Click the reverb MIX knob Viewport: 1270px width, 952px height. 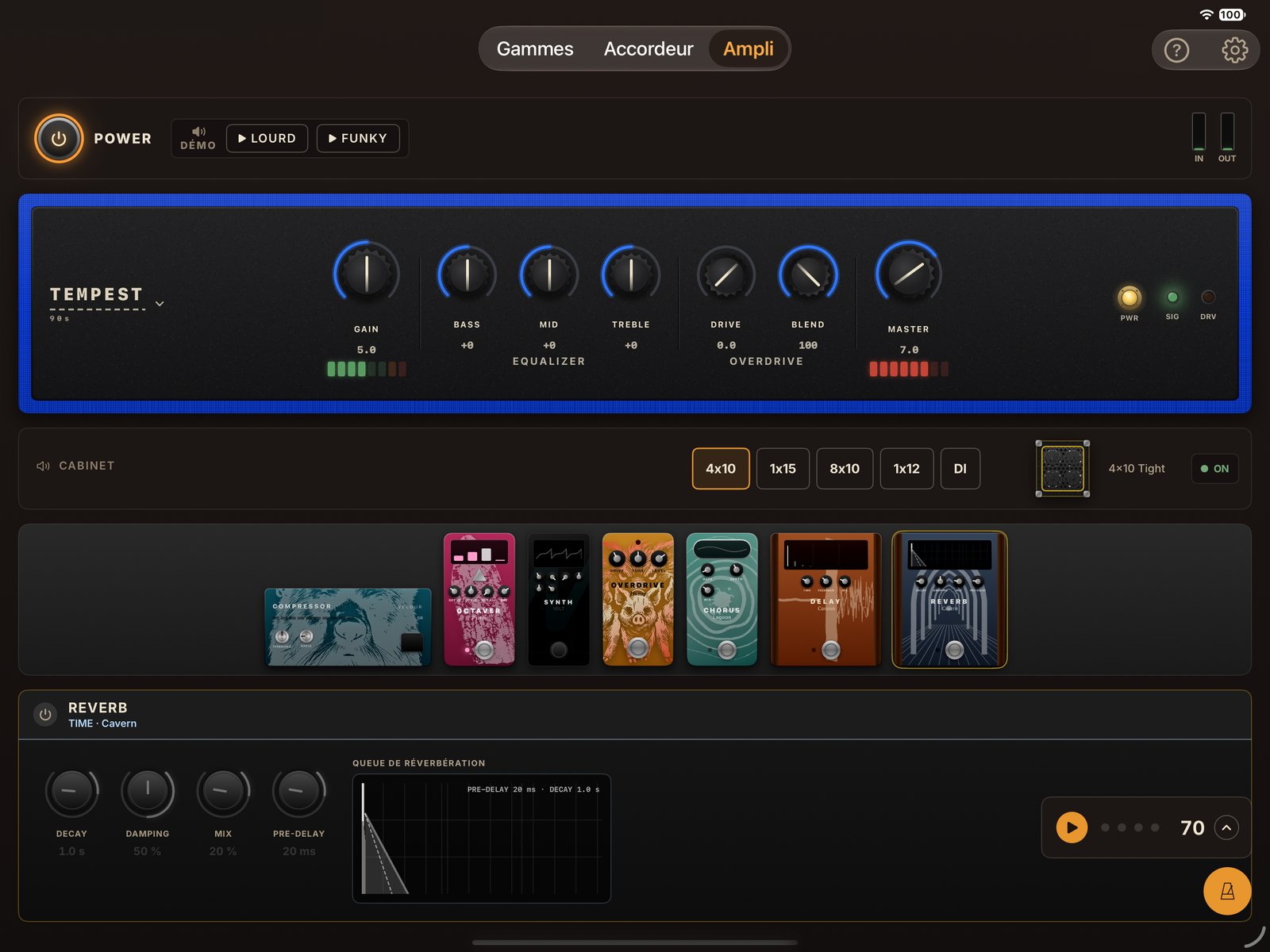click(x=223, y=792)
